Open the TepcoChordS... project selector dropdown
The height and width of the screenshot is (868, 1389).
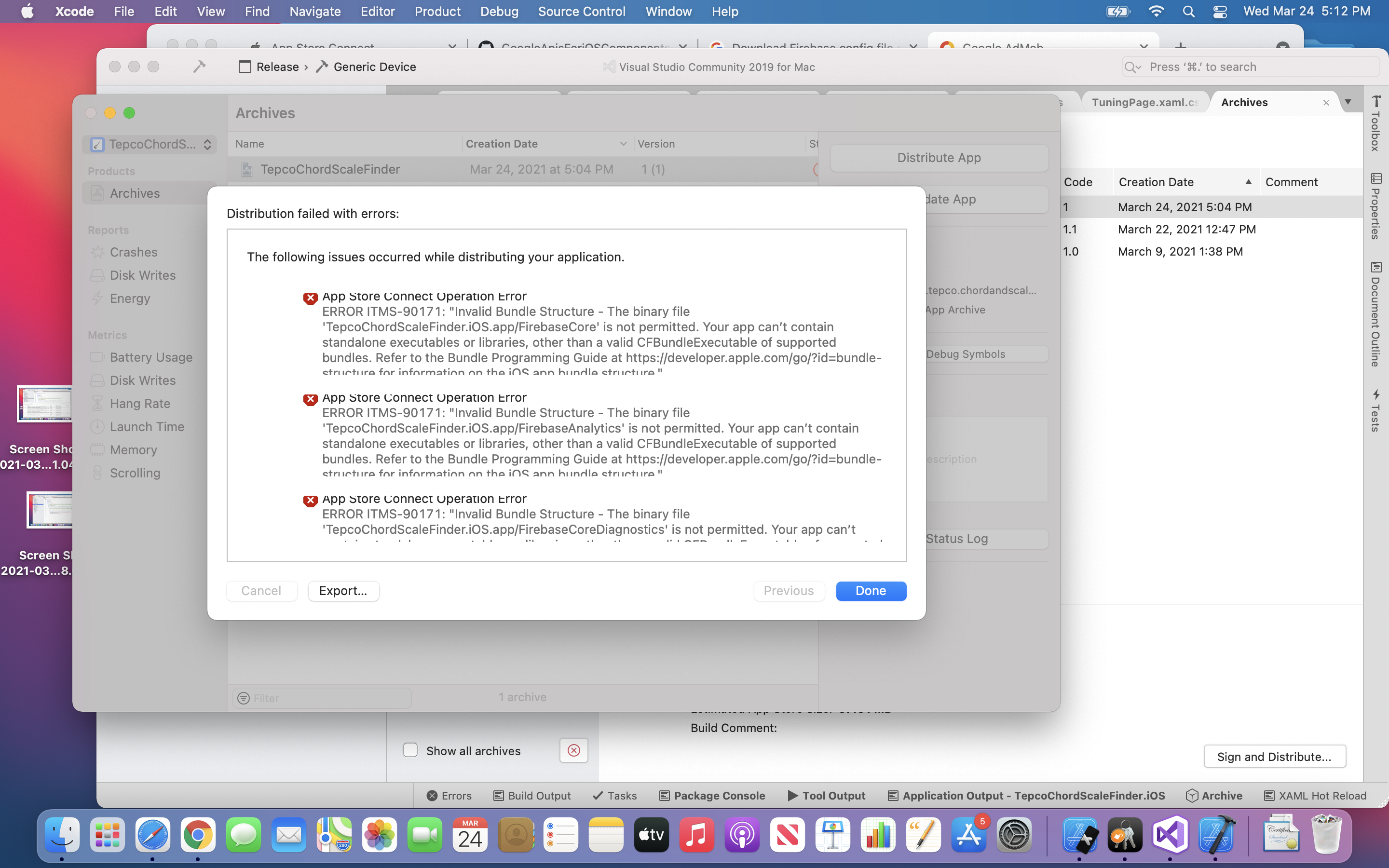point(150,144)
